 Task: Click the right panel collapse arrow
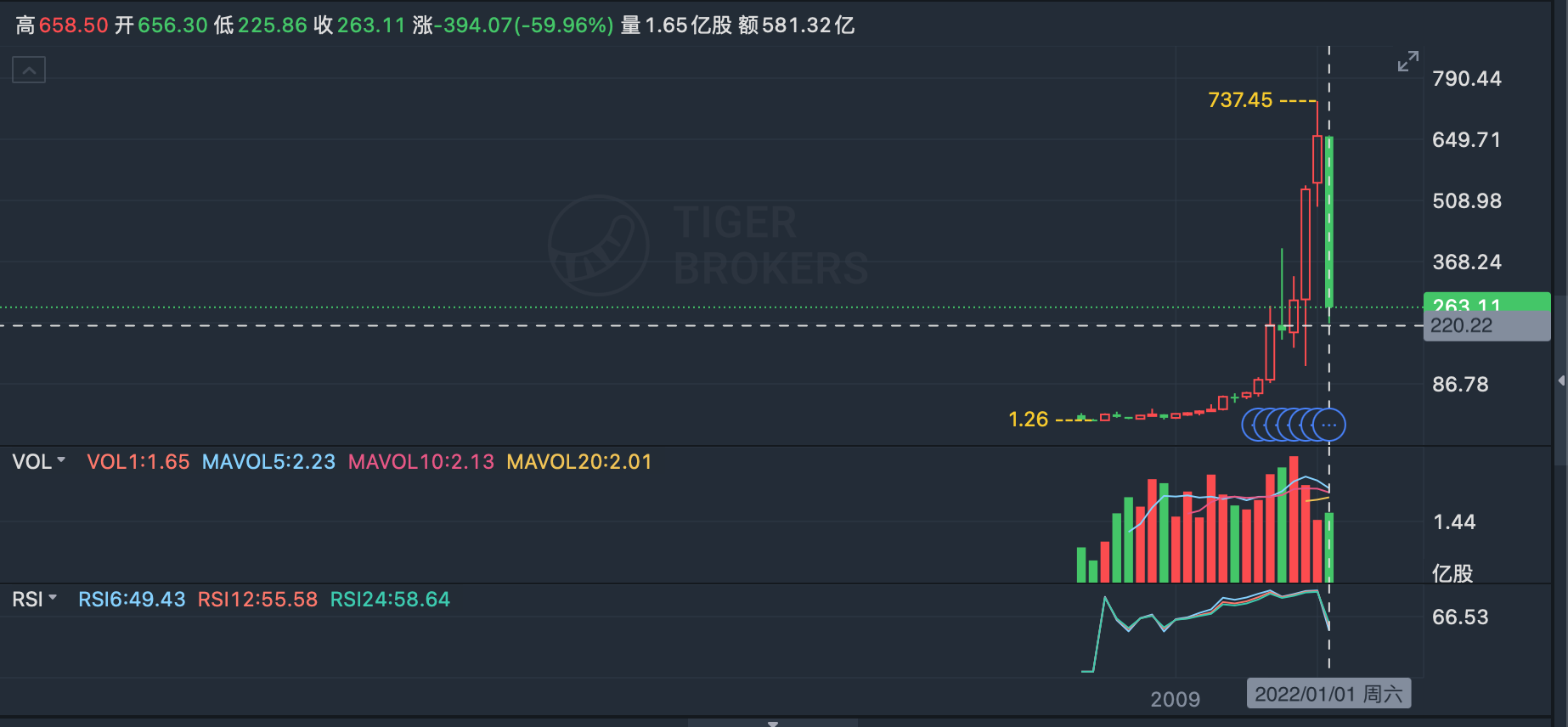[1561, 380]
